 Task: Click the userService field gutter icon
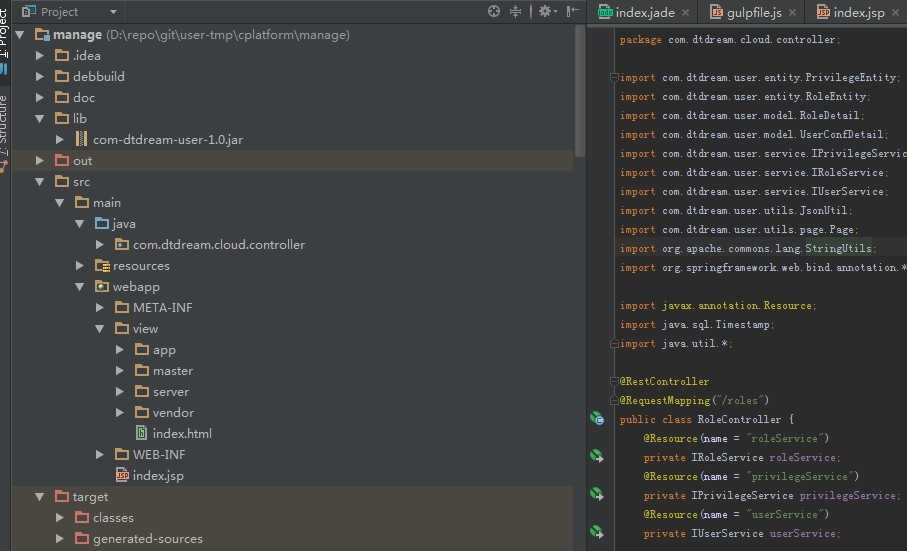click(x=597, y=532)
